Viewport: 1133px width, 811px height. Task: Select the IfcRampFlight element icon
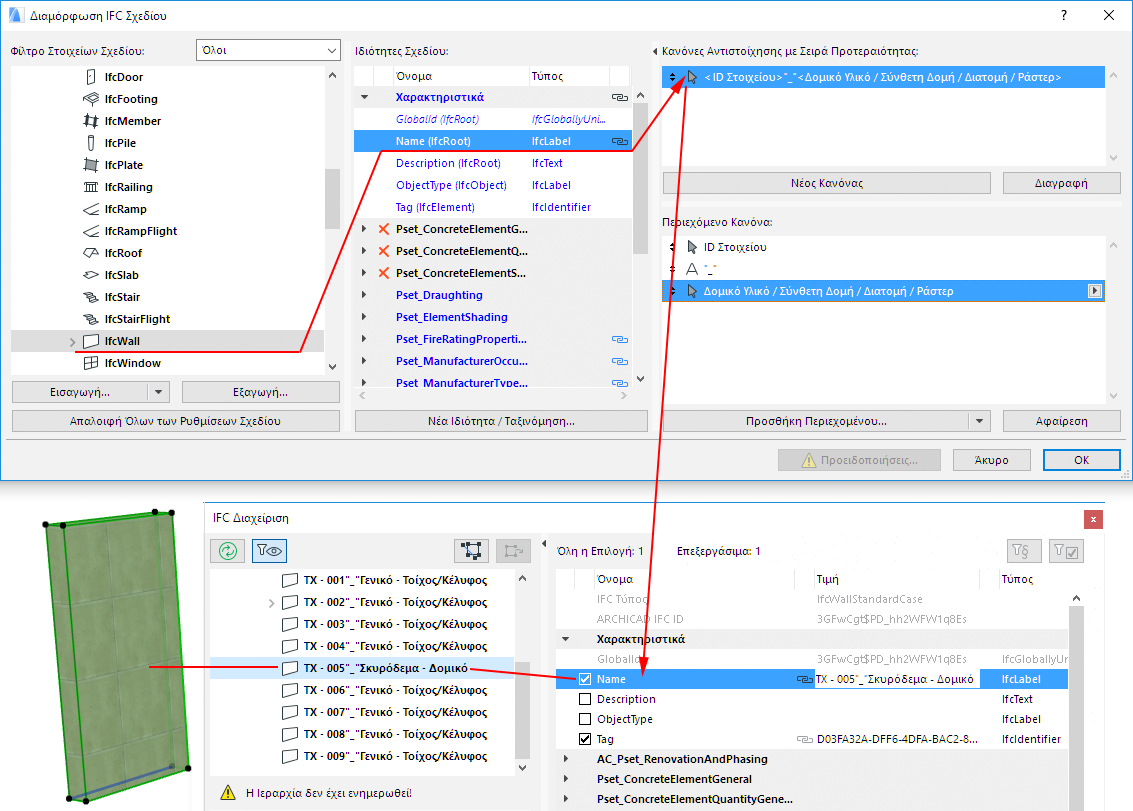coord(91,231)
